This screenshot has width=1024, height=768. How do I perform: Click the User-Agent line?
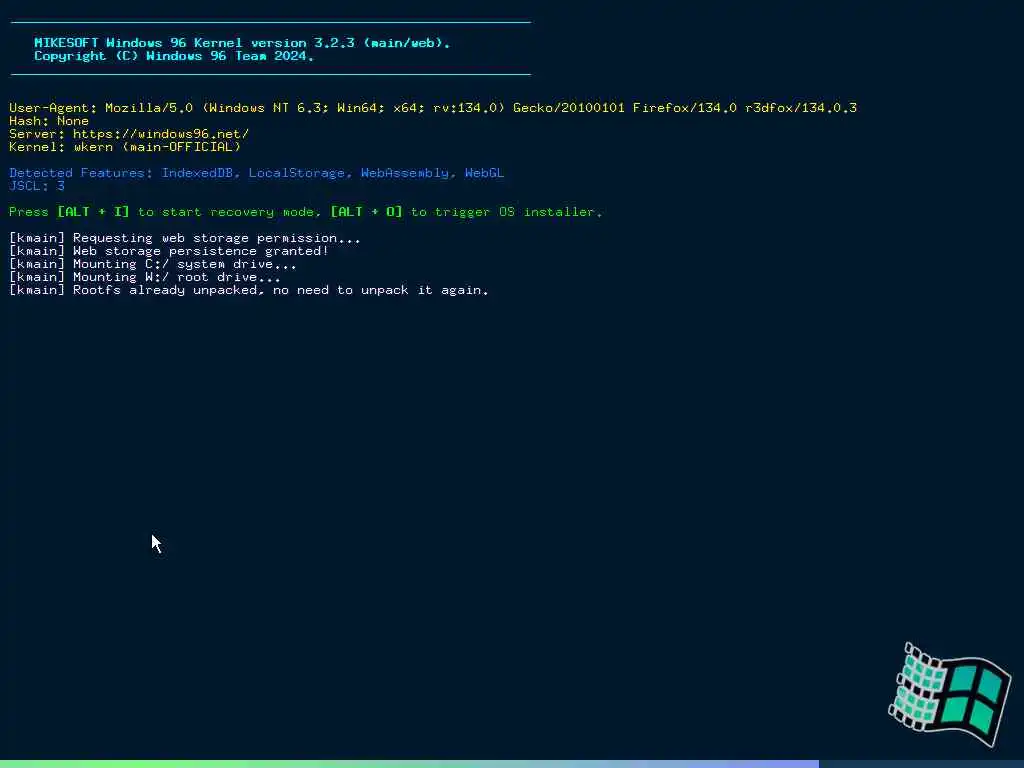(433, 108)
